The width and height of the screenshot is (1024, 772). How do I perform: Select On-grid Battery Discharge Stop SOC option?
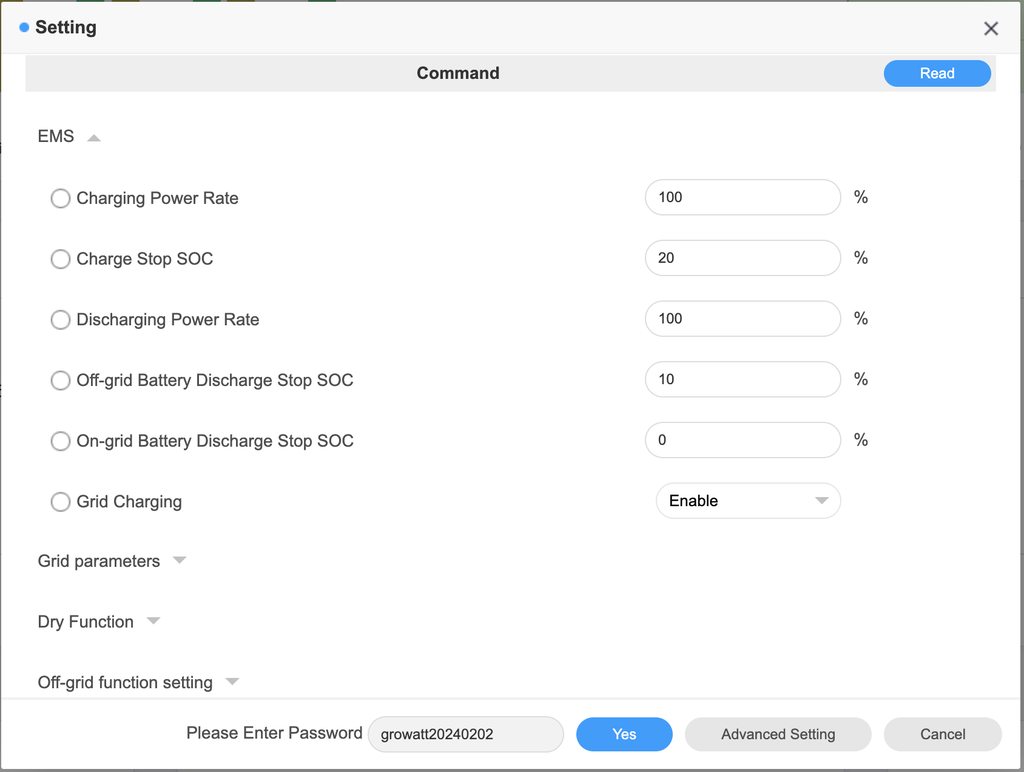point(61,441)
